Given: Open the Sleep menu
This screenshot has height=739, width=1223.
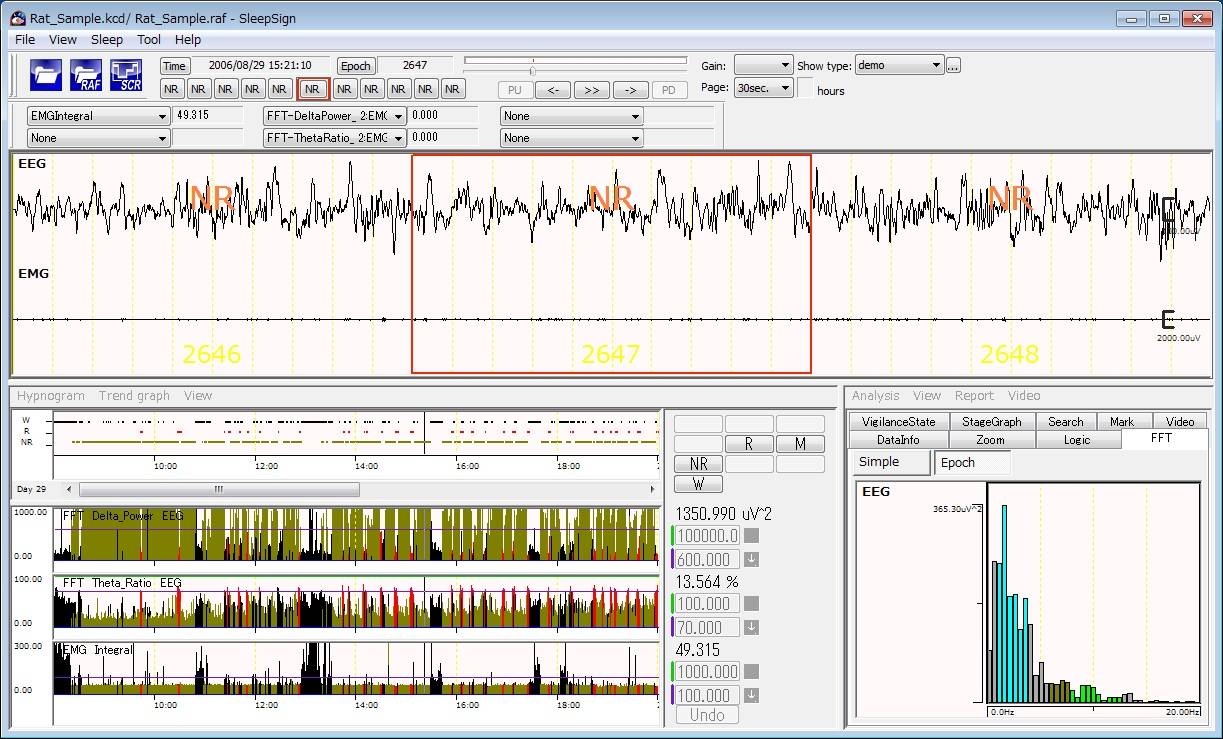Looking at the screenshot, I should tap(107, 40).
